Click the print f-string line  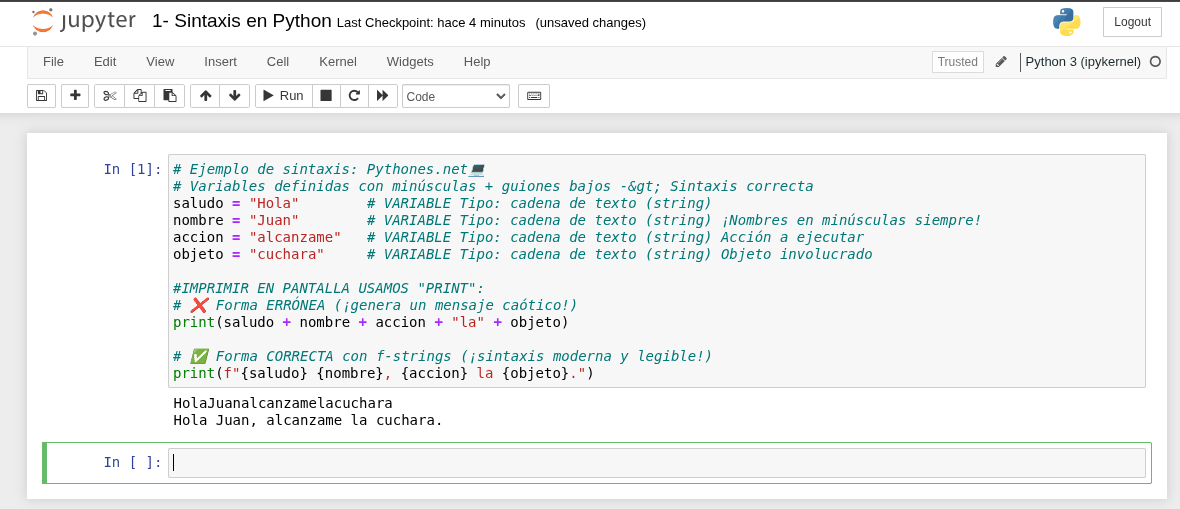383,373
